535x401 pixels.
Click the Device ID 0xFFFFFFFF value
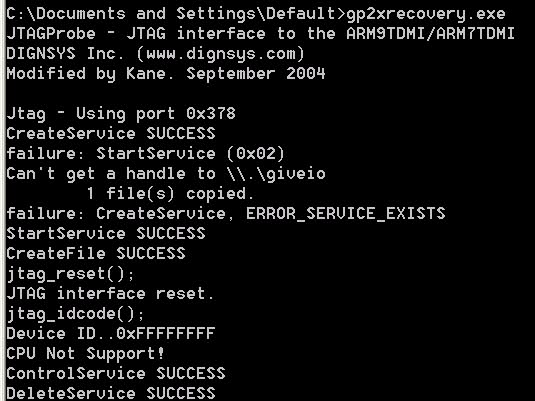(165, 334)
